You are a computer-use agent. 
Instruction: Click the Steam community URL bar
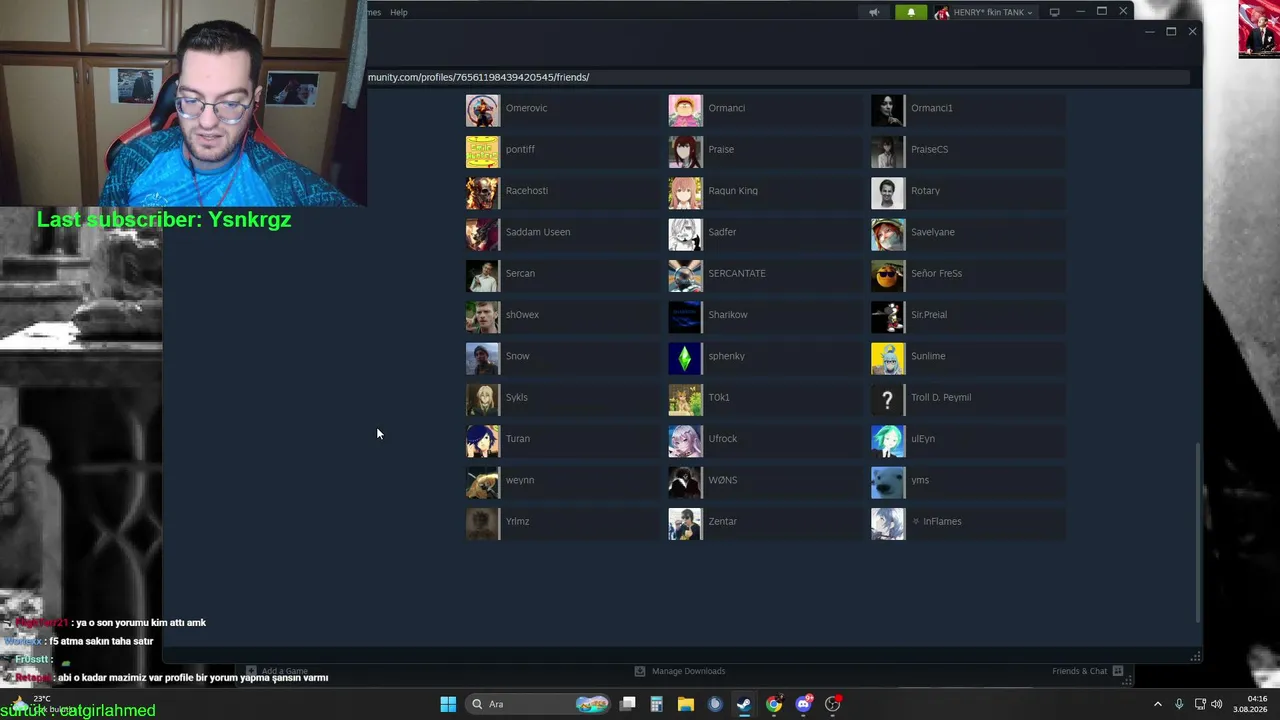[x=780, y=77]
